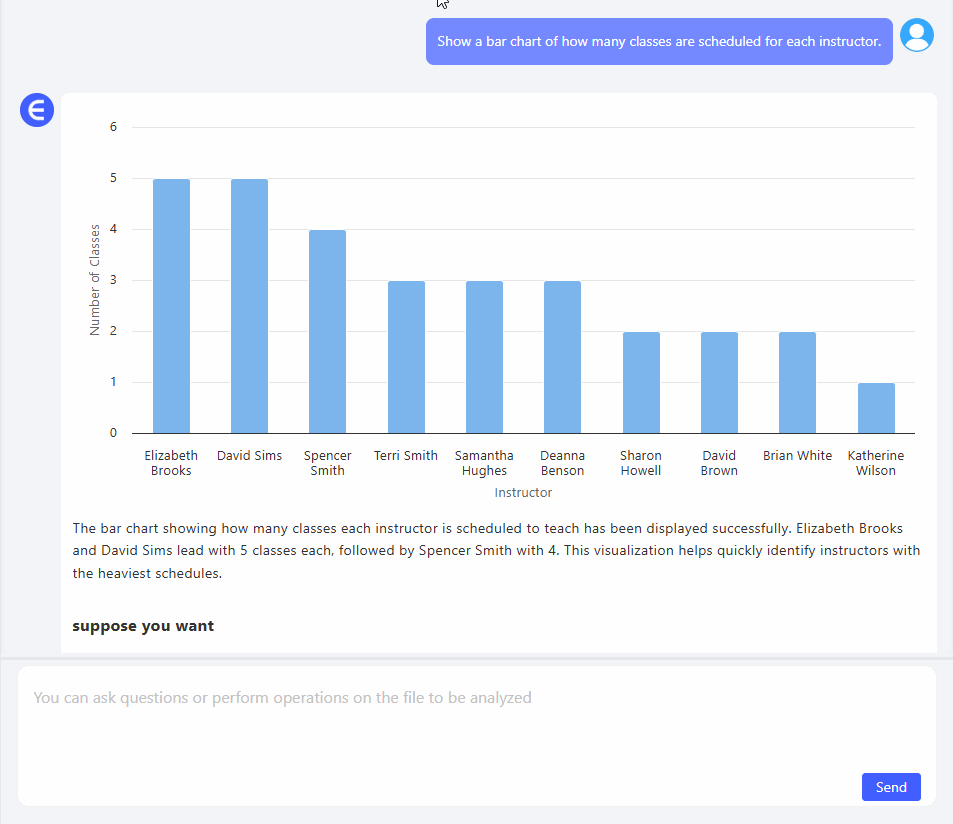Click the 'Number of Classes' y-axis title

[95, 279]
